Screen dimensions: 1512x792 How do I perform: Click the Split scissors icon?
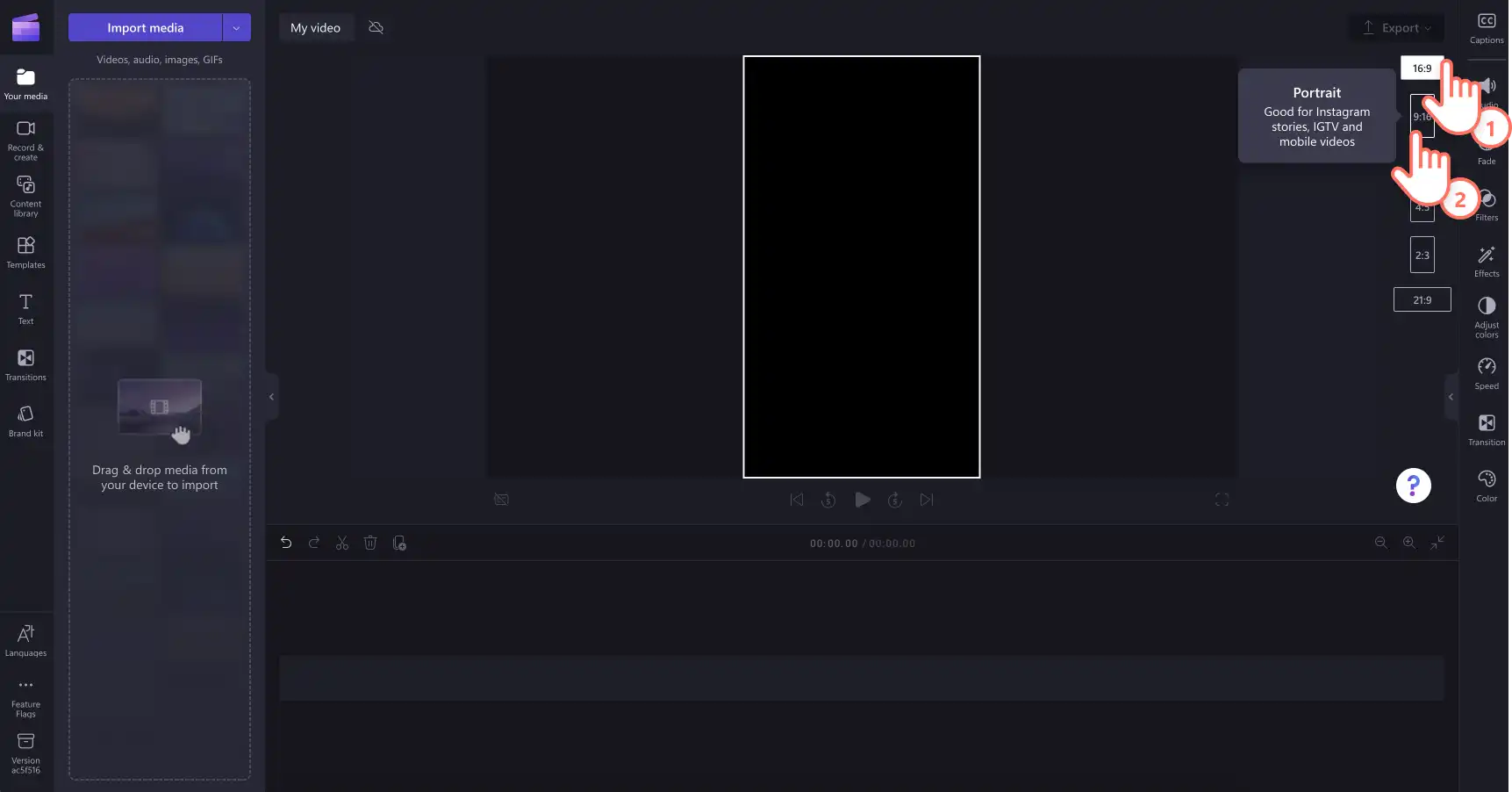pos(342,544)
